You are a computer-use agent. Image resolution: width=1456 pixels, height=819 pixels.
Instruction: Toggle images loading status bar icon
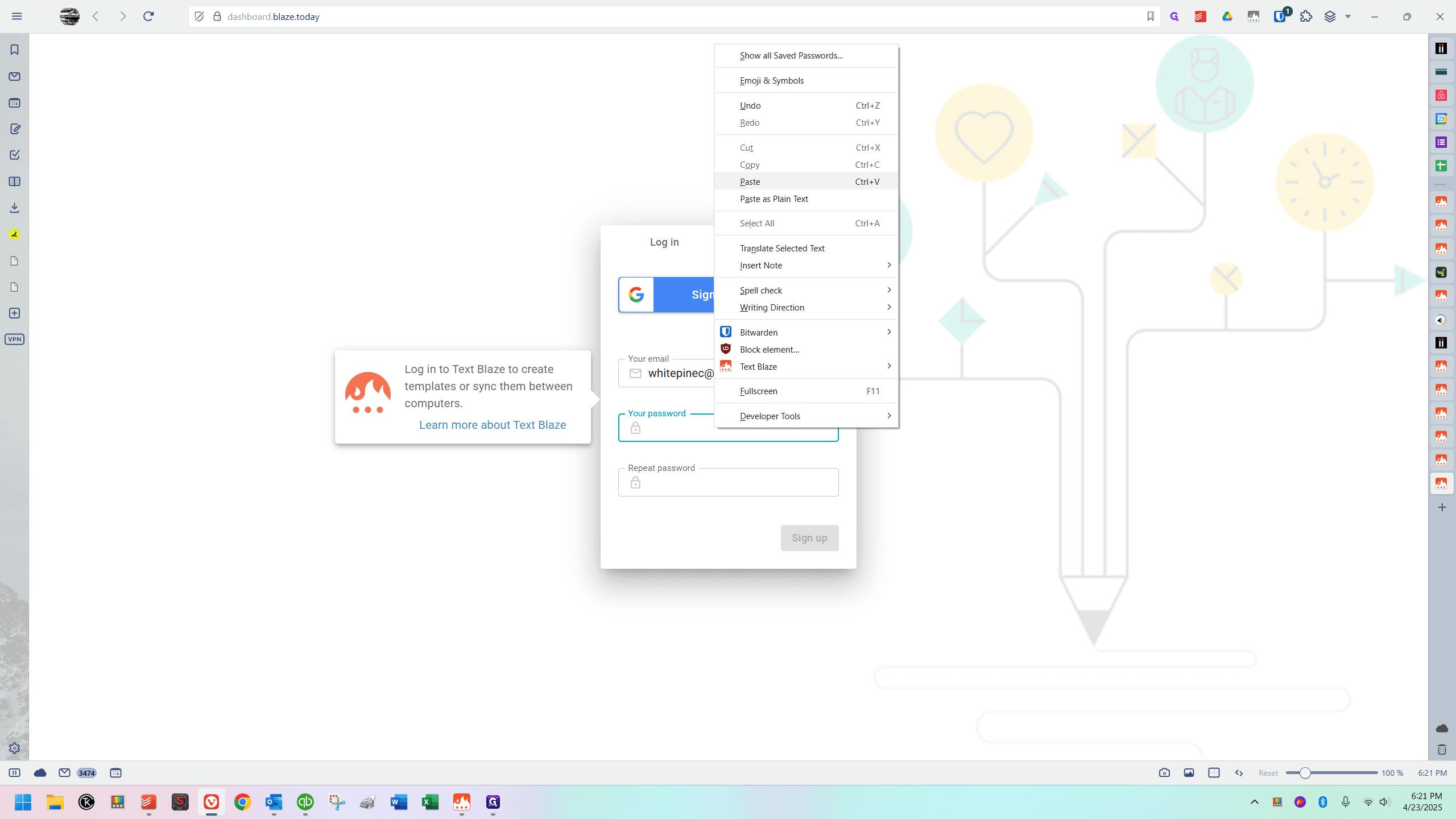[1189, 773]
